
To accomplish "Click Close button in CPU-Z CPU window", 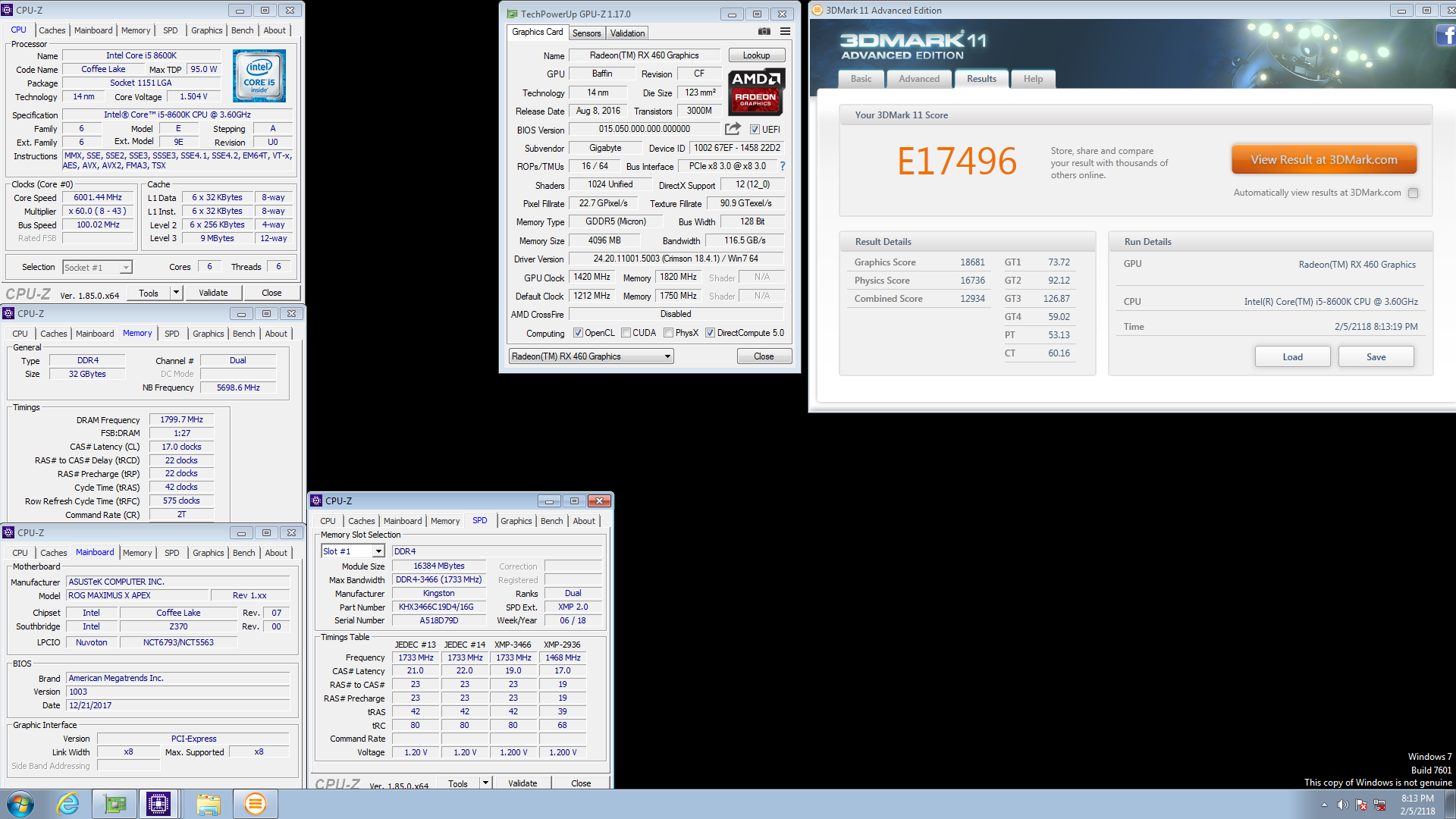I will [x=271, y=293].
